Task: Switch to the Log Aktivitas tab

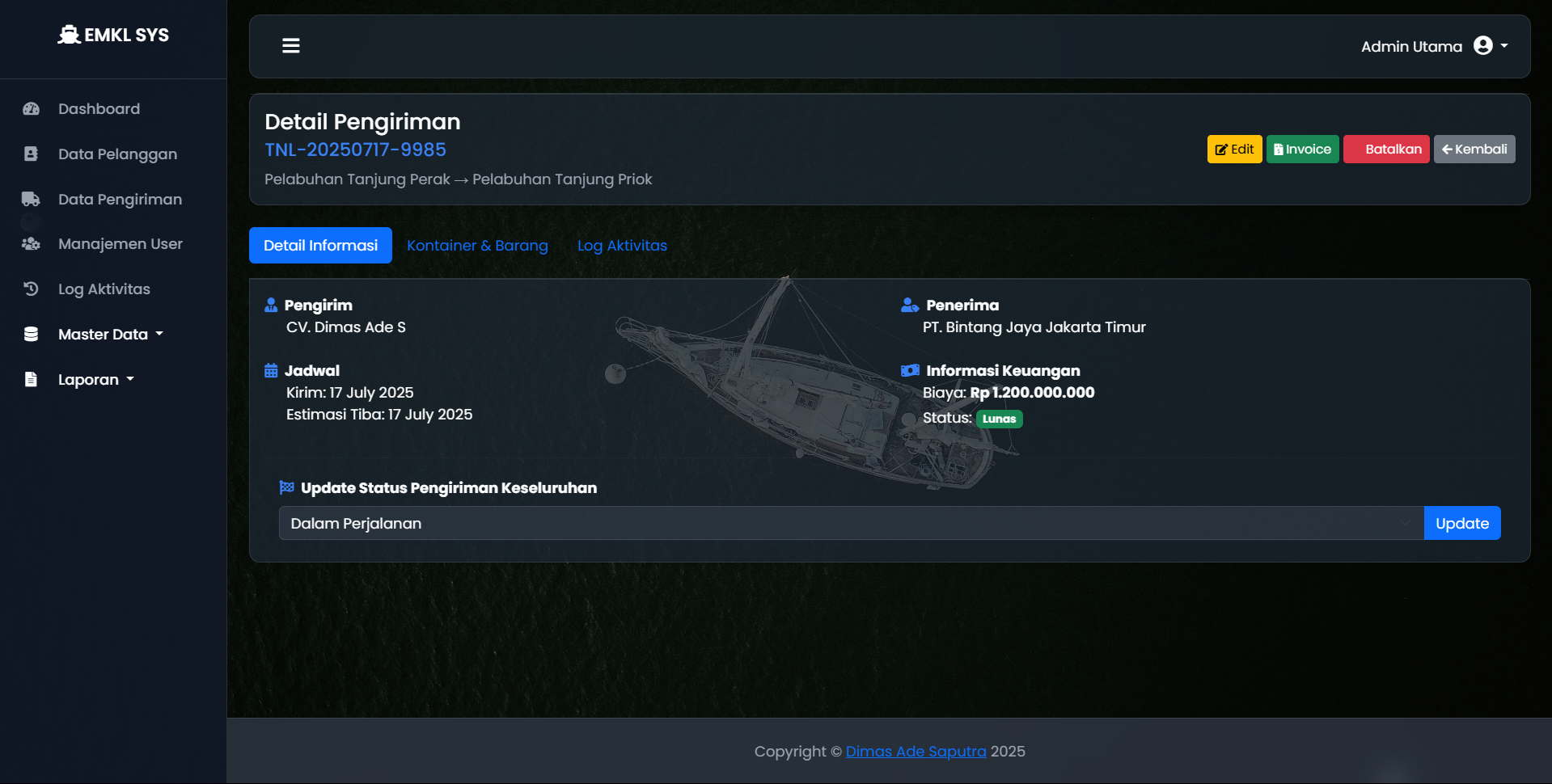Action: (x=622, y=246)
